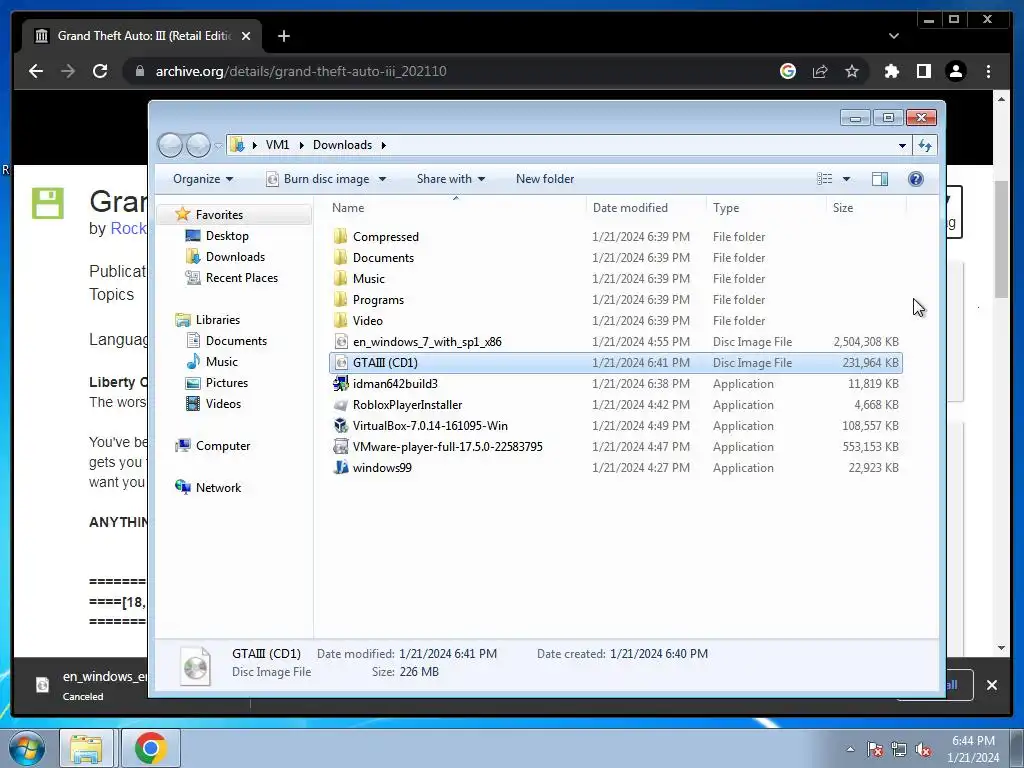Screen dimensions: 1024x768
Task: Select the Videos library in the sidebar
Action: tap(223, 404)
